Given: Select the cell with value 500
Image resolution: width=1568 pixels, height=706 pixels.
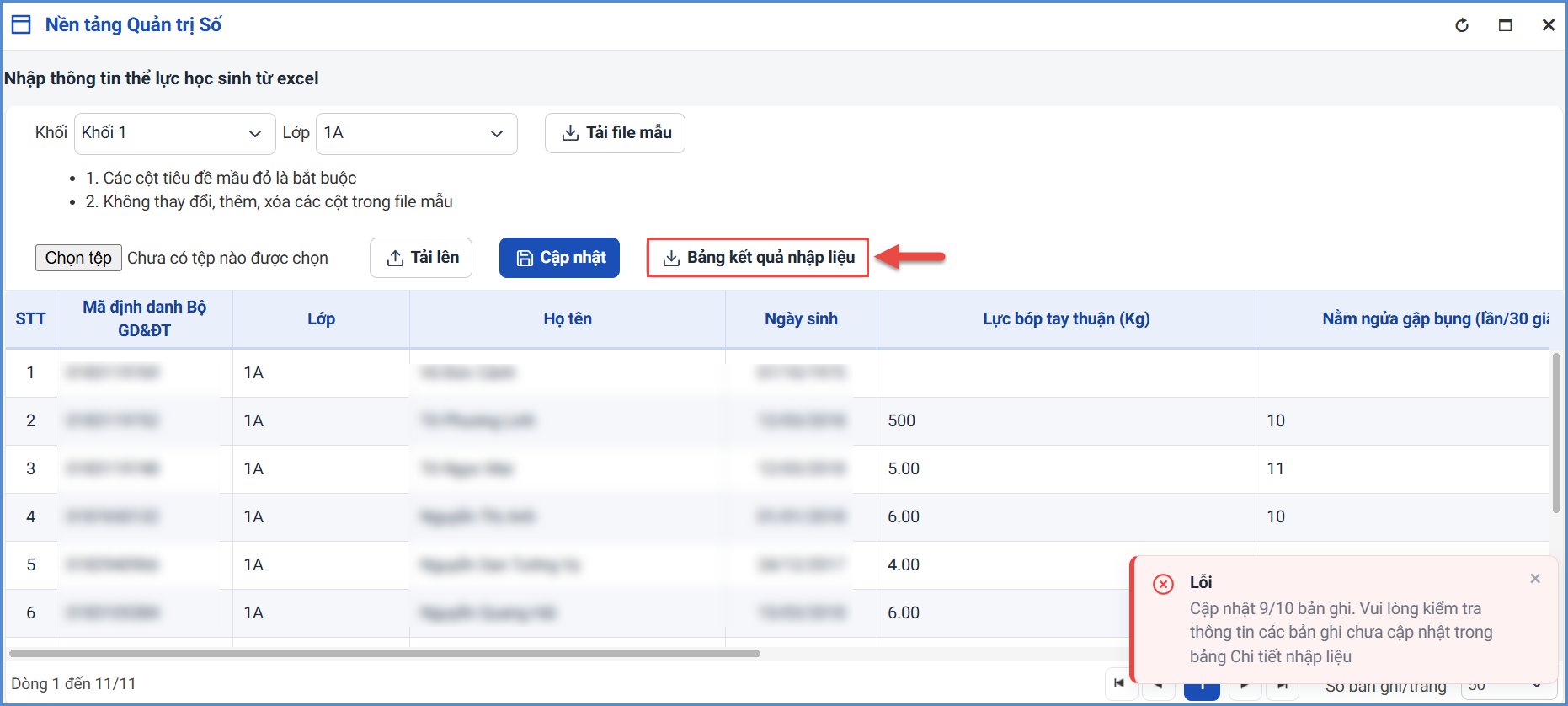Looking at the screenshot, I should tap(1066, 421).
